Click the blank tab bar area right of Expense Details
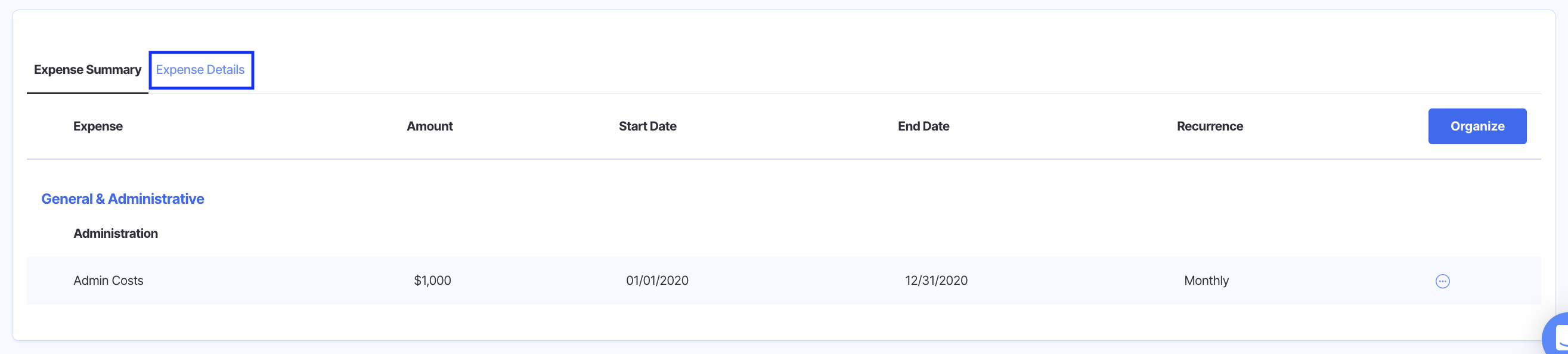The image size is (1568, 354). (x=852, y=70)
